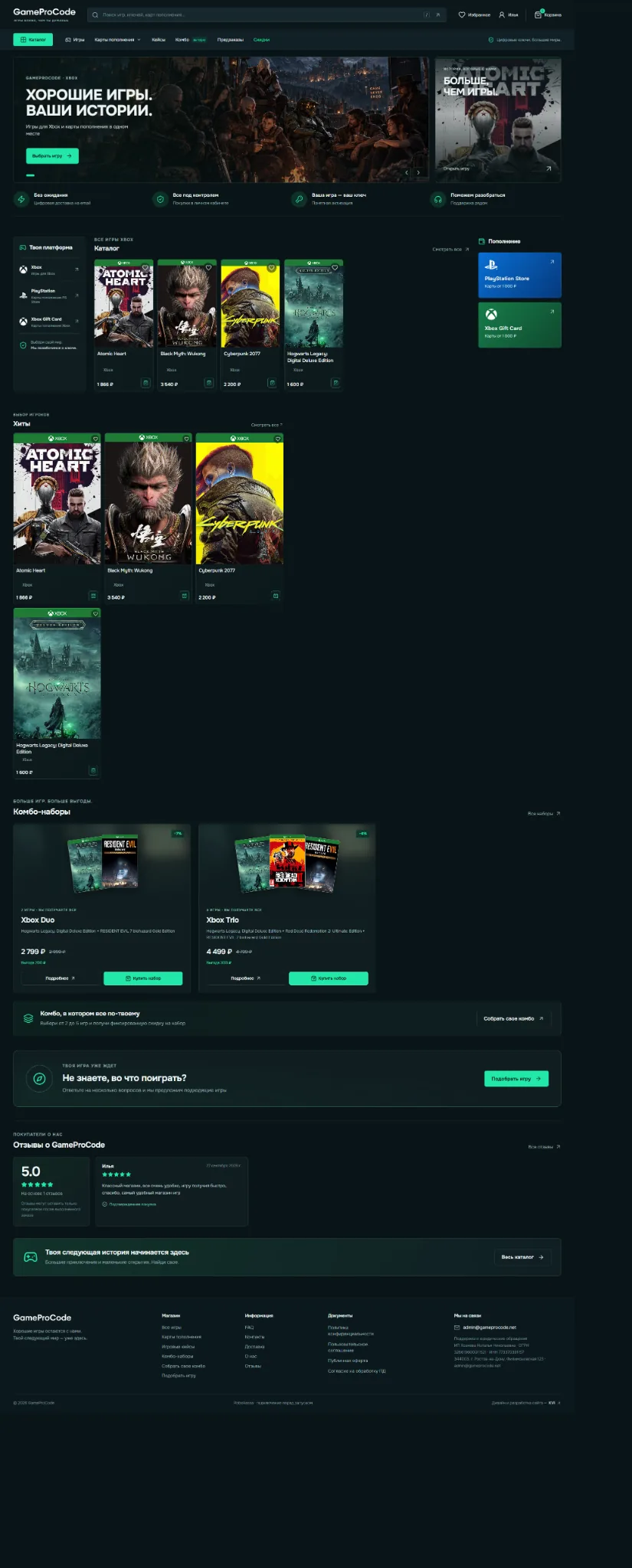
Task: Open the Избранное favorites heart icon in header
Action: click(473, 15)
